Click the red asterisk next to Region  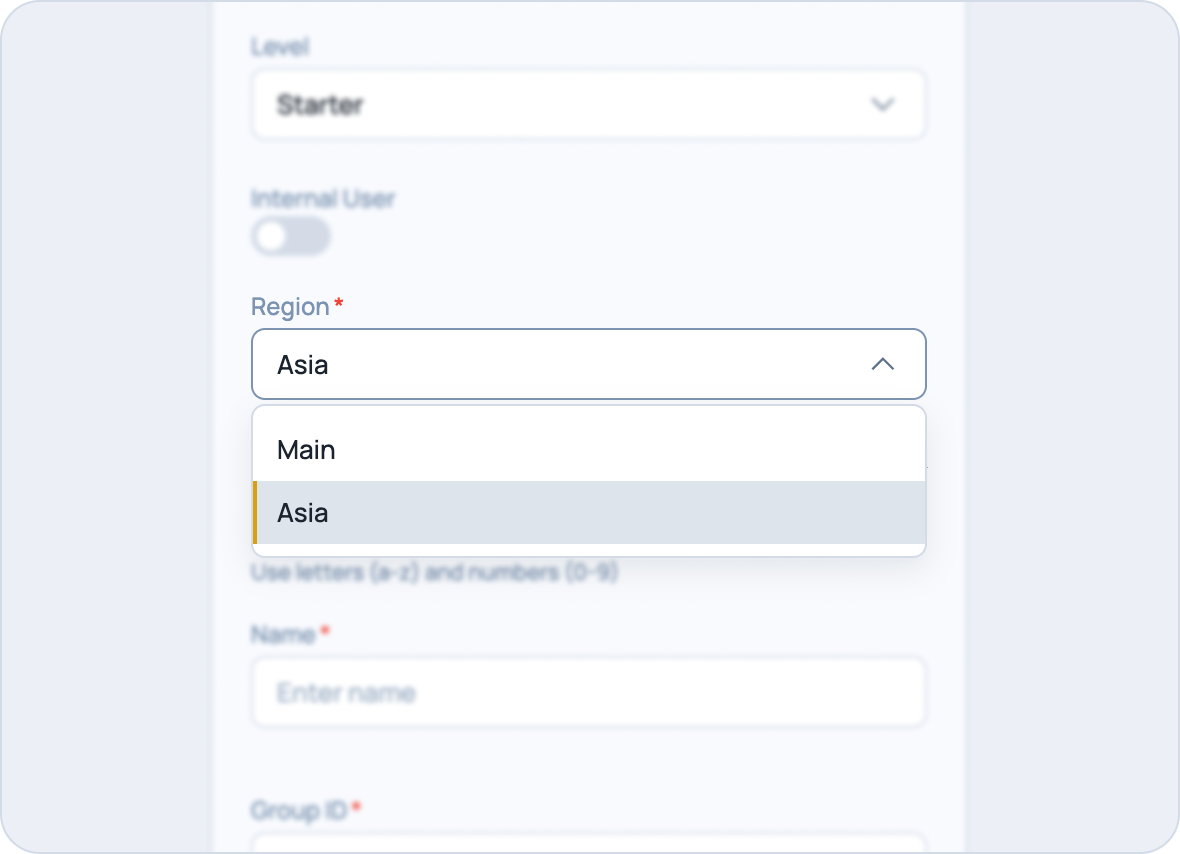[x=339, y=302]
